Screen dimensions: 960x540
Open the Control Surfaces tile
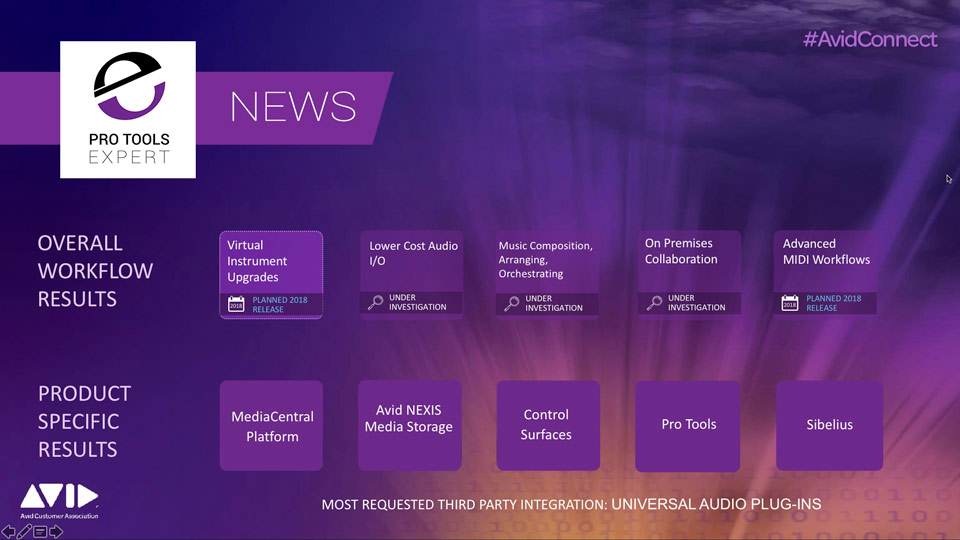[x=548, y=426]
